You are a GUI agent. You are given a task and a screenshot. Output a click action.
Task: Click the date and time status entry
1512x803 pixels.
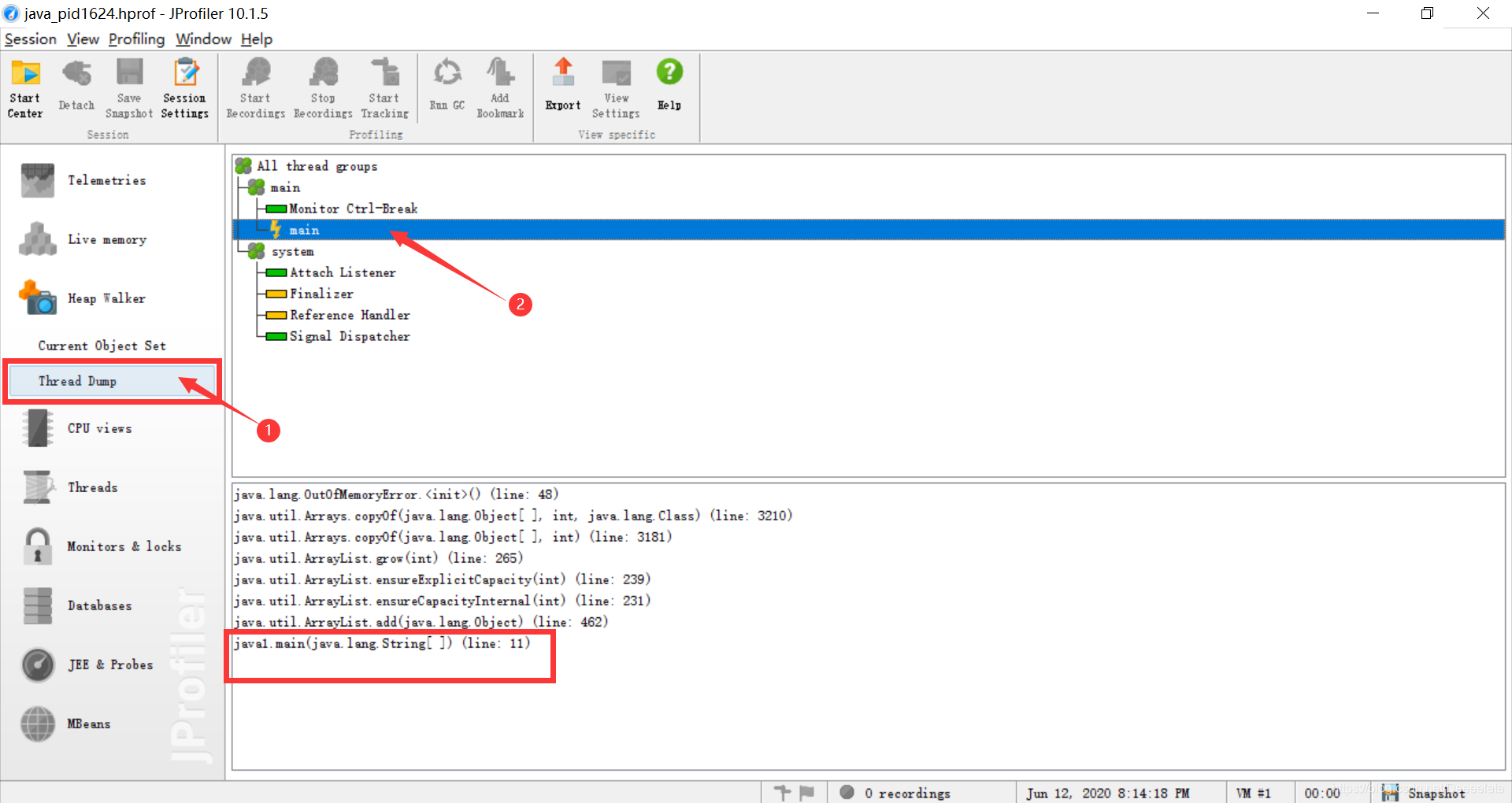[1107, 793]
